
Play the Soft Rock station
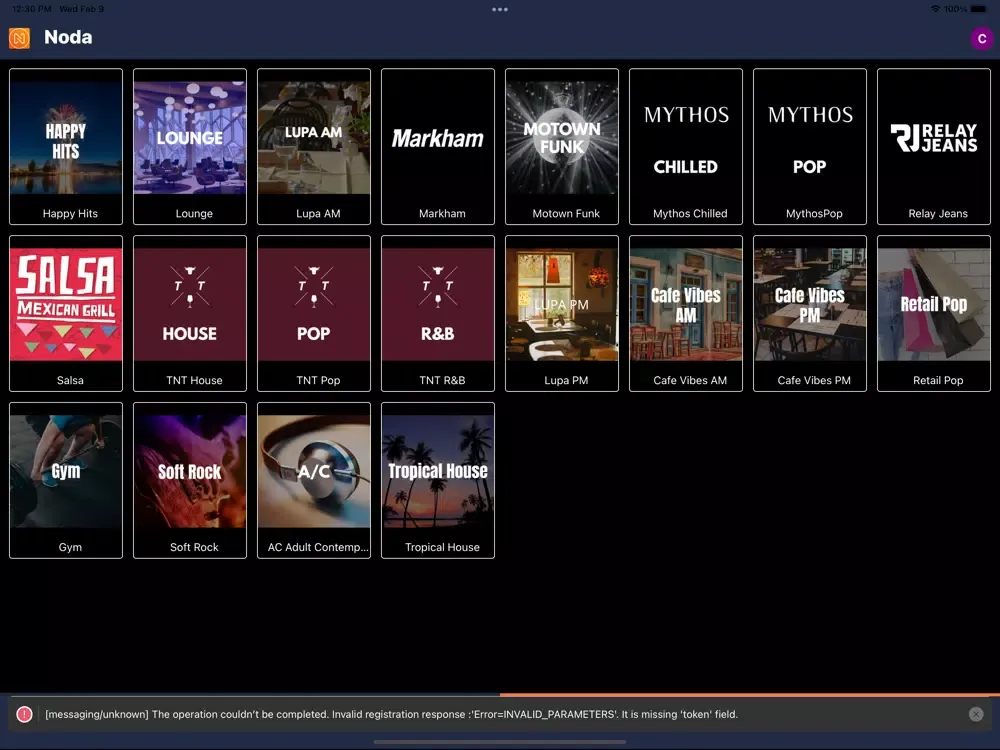[x=189, y=480]
